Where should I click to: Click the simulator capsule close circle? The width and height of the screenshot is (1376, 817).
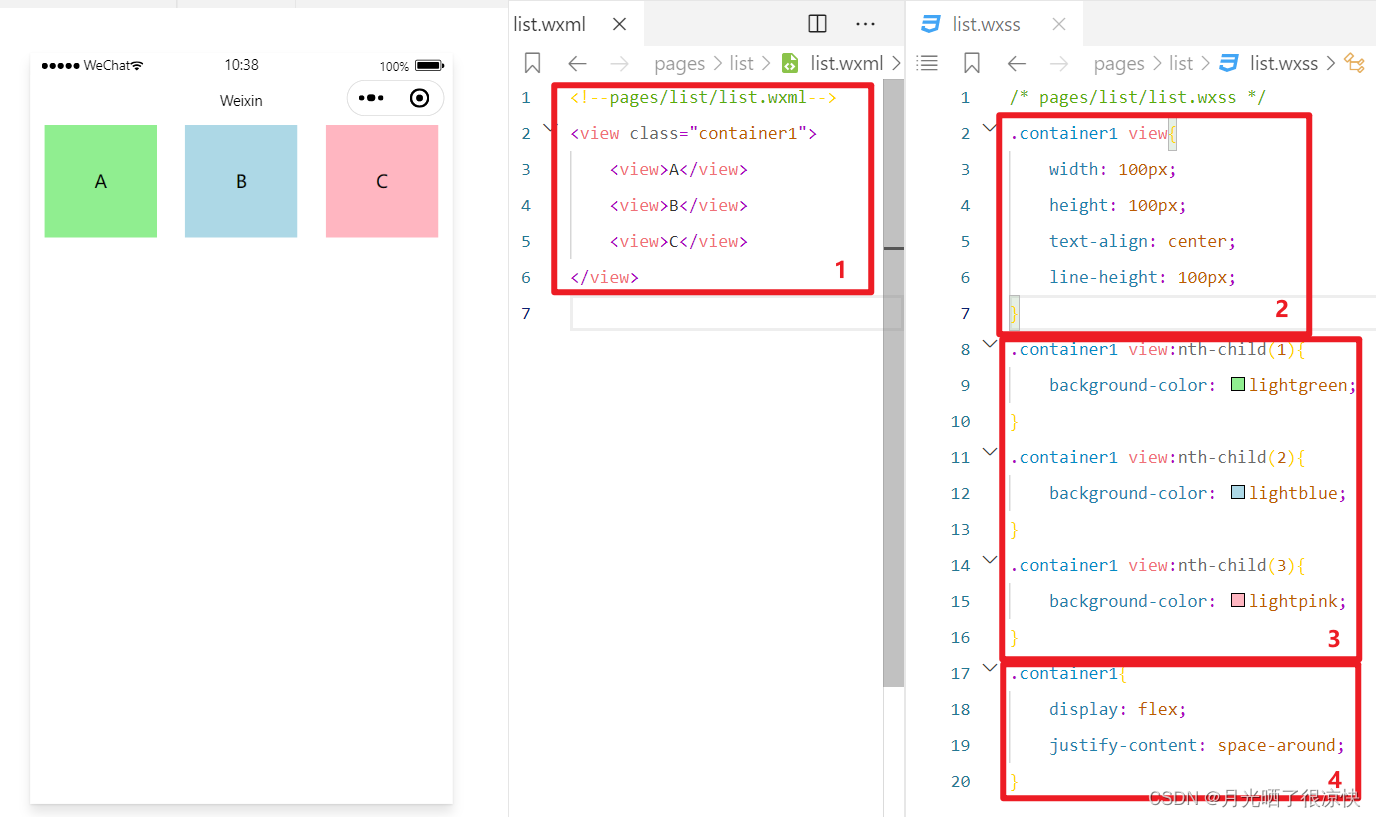coord(420,98)
